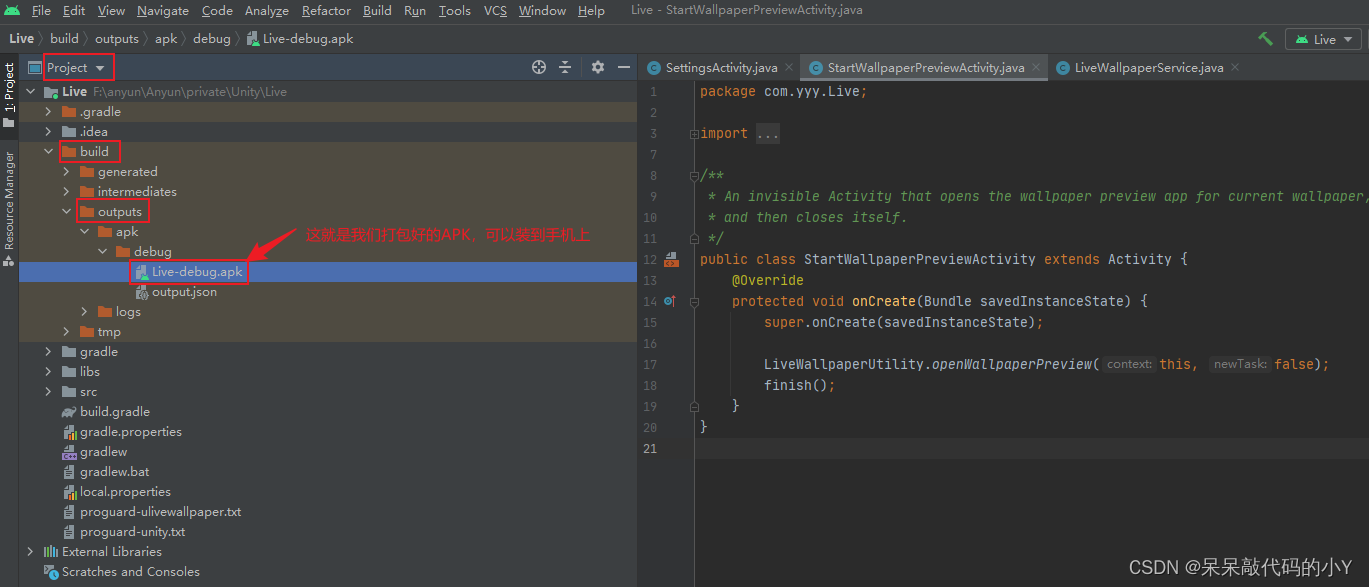
Task: Open the Refactor menu
Action: (x=326, y=11)
